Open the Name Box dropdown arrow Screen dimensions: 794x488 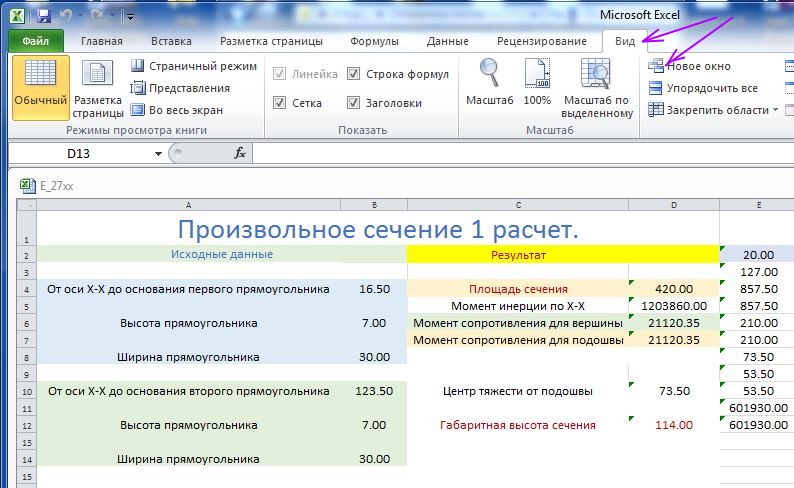point(158,154)
